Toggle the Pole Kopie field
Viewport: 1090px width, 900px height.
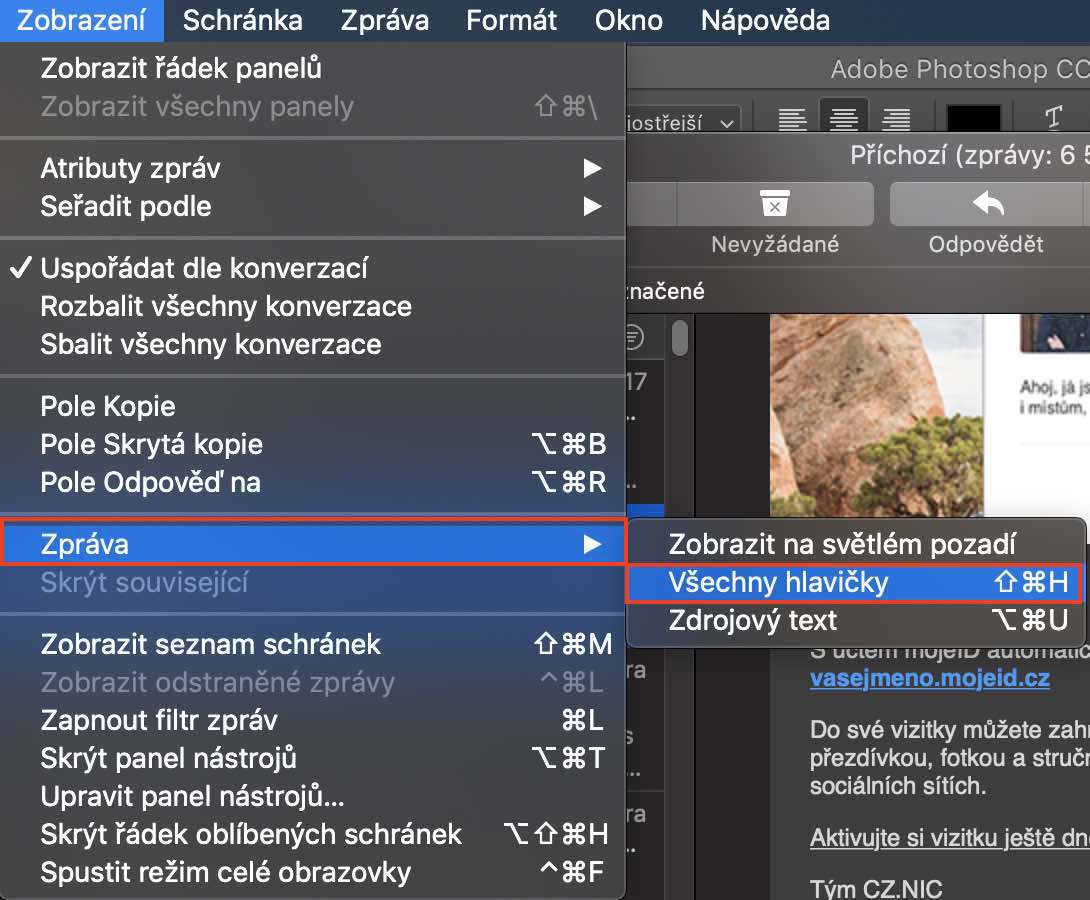click(x=313, y=407)
